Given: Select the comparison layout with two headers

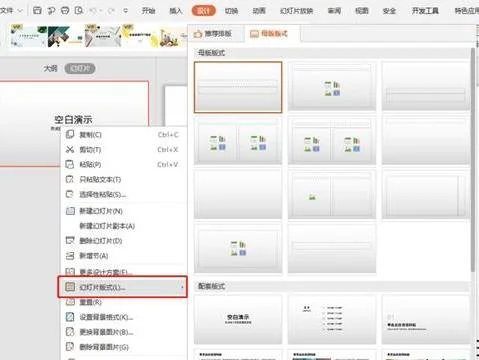Looking at the screenshot, I should click(332, 141).
